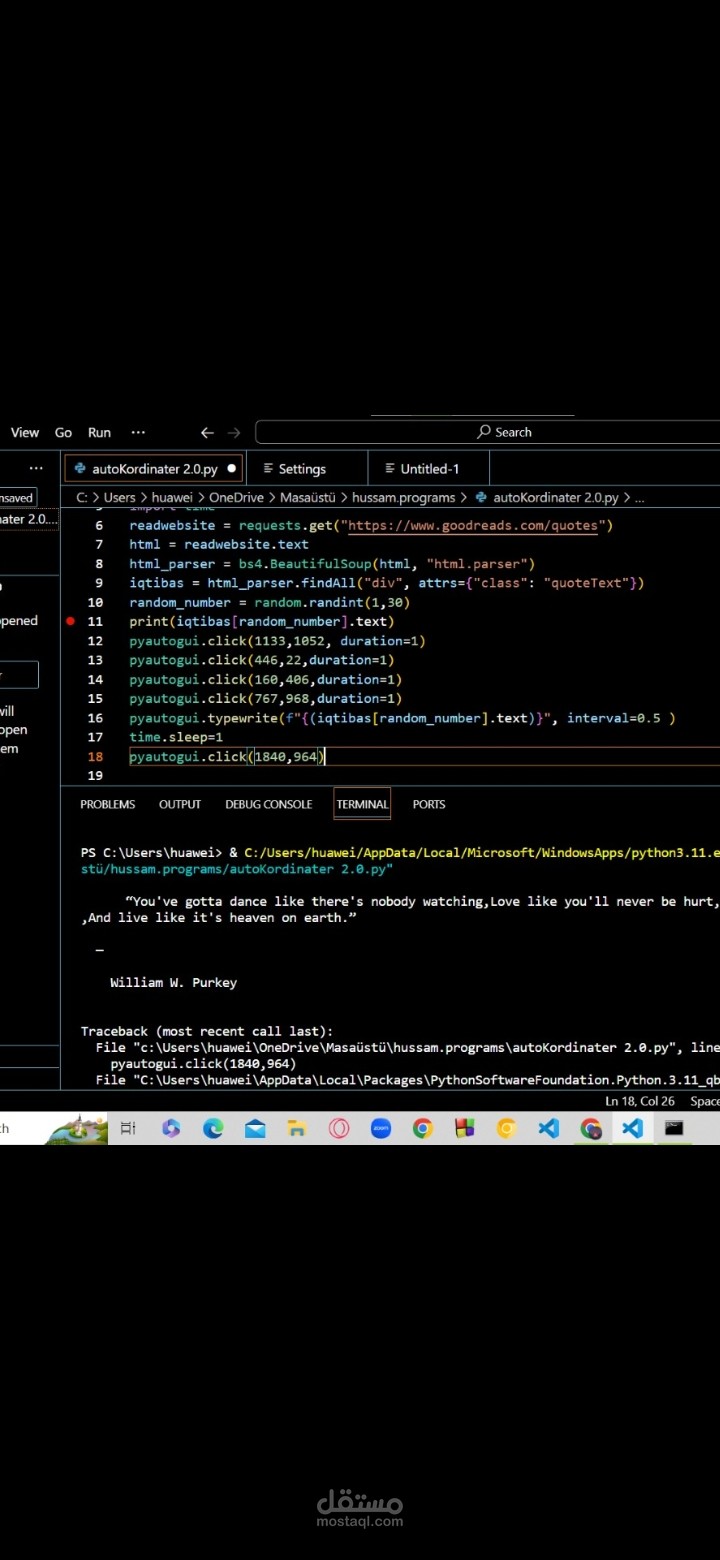
Task: Open the highlighted VS Code taskbar icon
Action: coord(632,1128)
